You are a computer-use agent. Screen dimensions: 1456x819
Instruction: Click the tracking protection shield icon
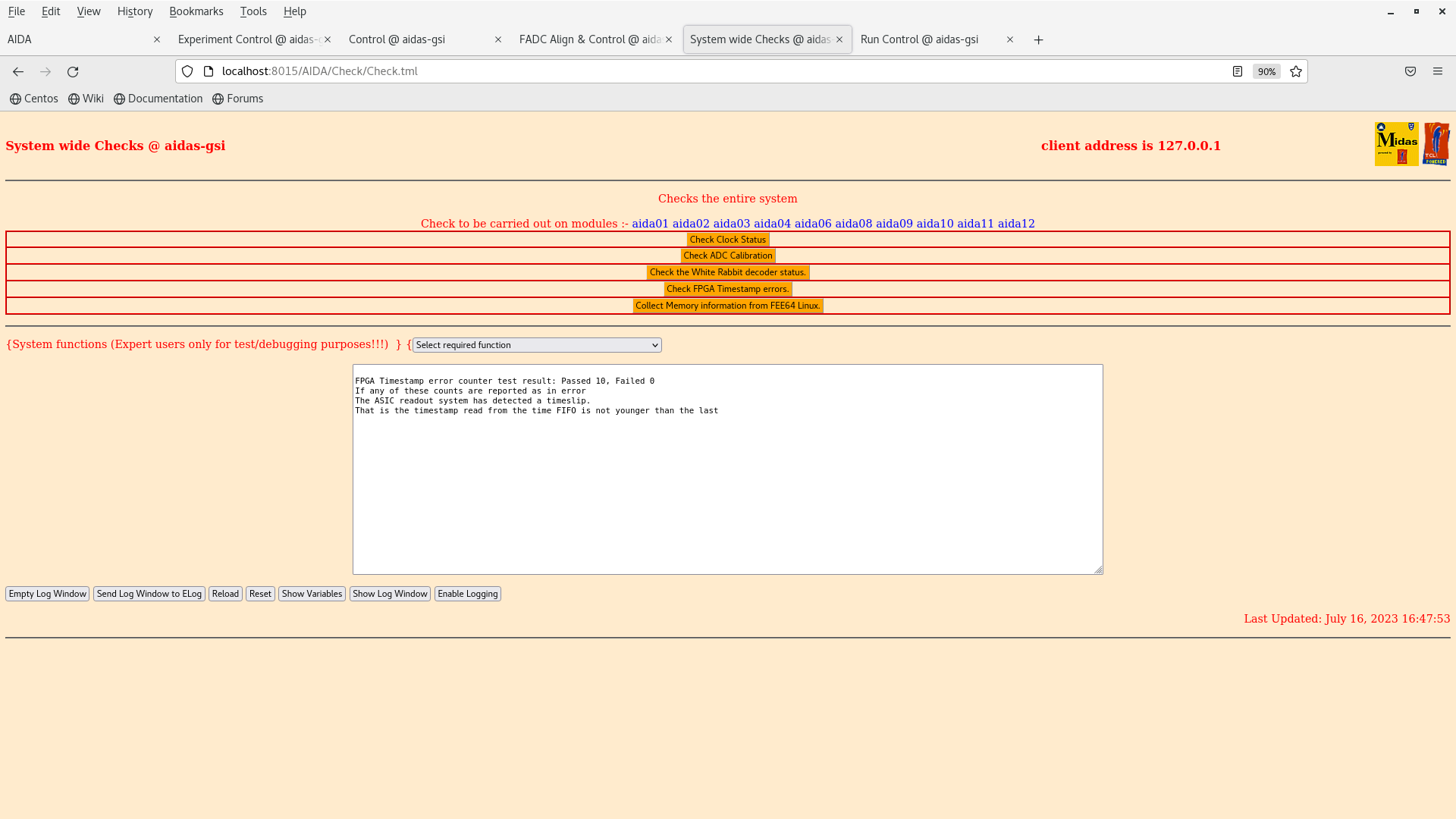[x=187, y=71]
